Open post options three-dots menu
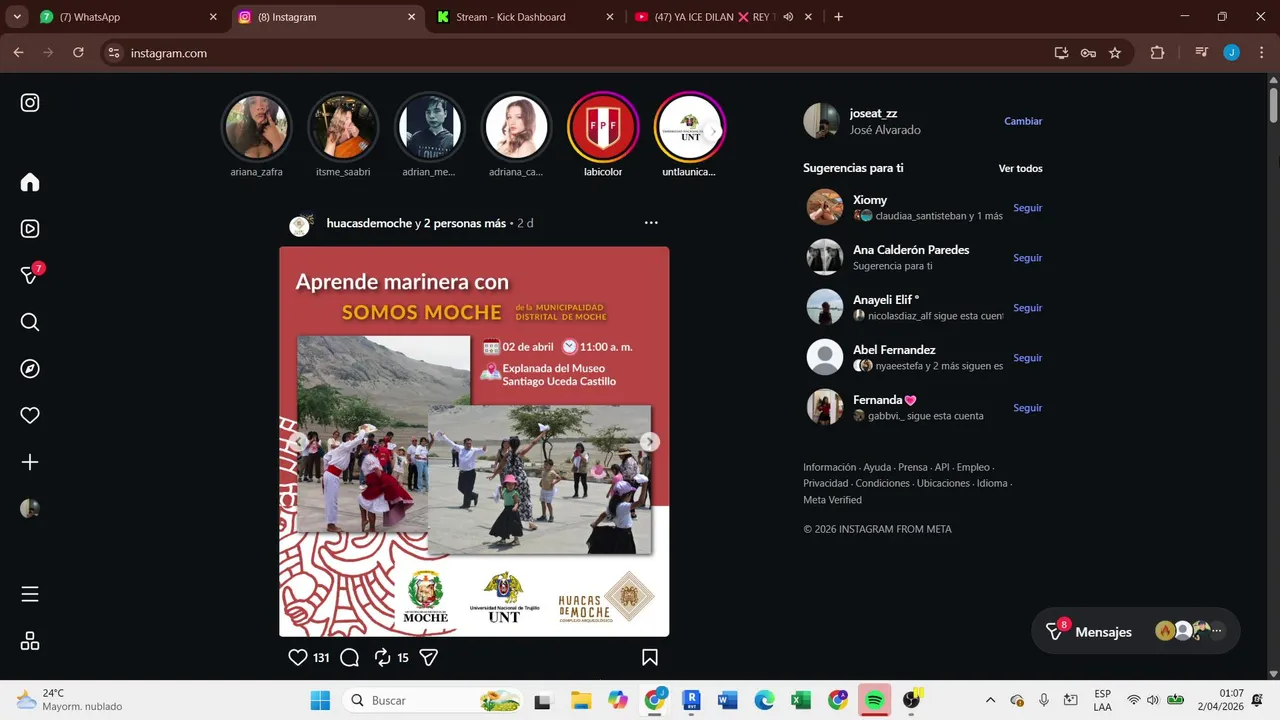The height and width of the screenshot is (720, 1280). click(x=651, y=223)
